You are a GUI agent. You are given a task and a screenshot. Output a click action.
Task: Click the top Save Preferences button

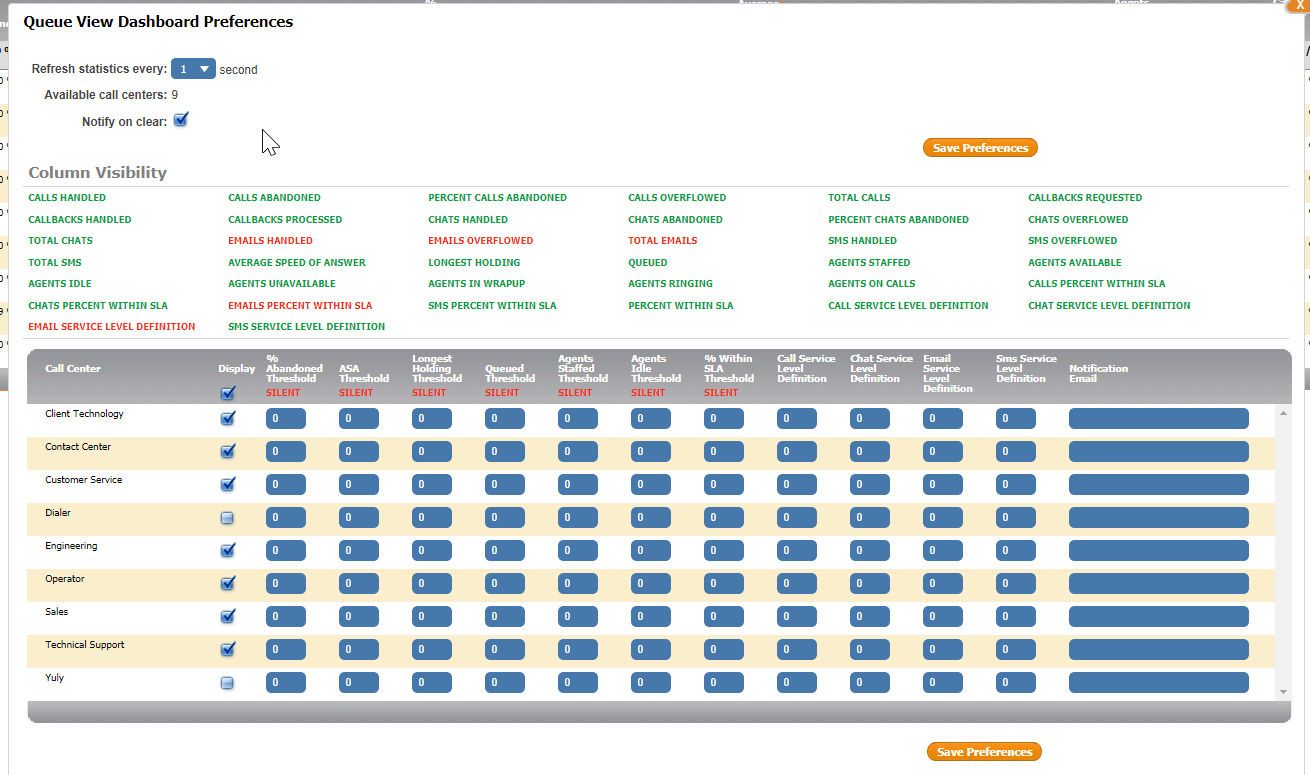tap(980, 148)
